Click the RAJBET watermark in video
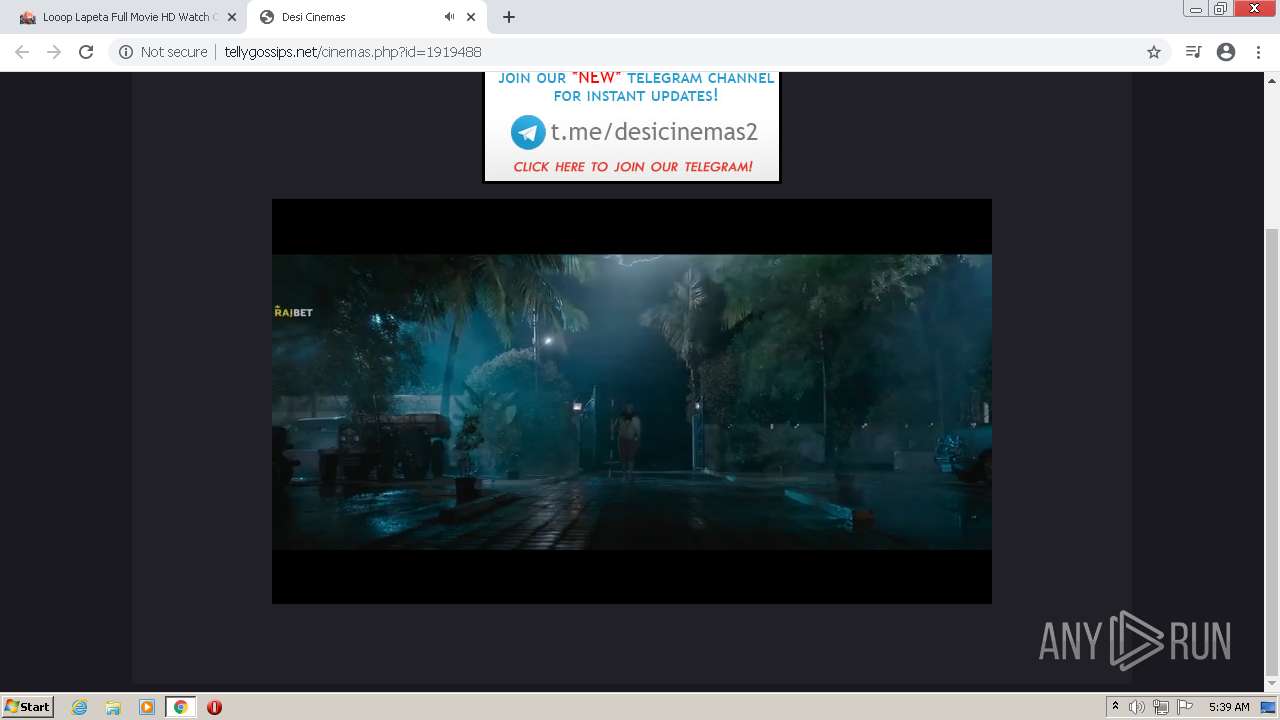This screenshot has width=1280, height=720. click(x=293, y=312)
